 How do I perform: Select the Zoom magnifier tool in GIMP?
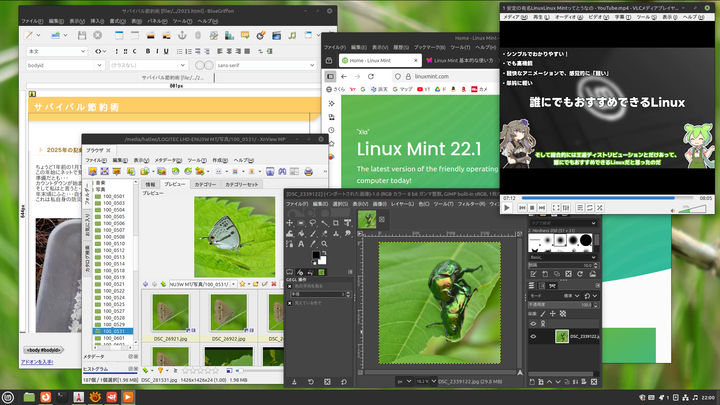pyautogui.click(x=324, y=244)
